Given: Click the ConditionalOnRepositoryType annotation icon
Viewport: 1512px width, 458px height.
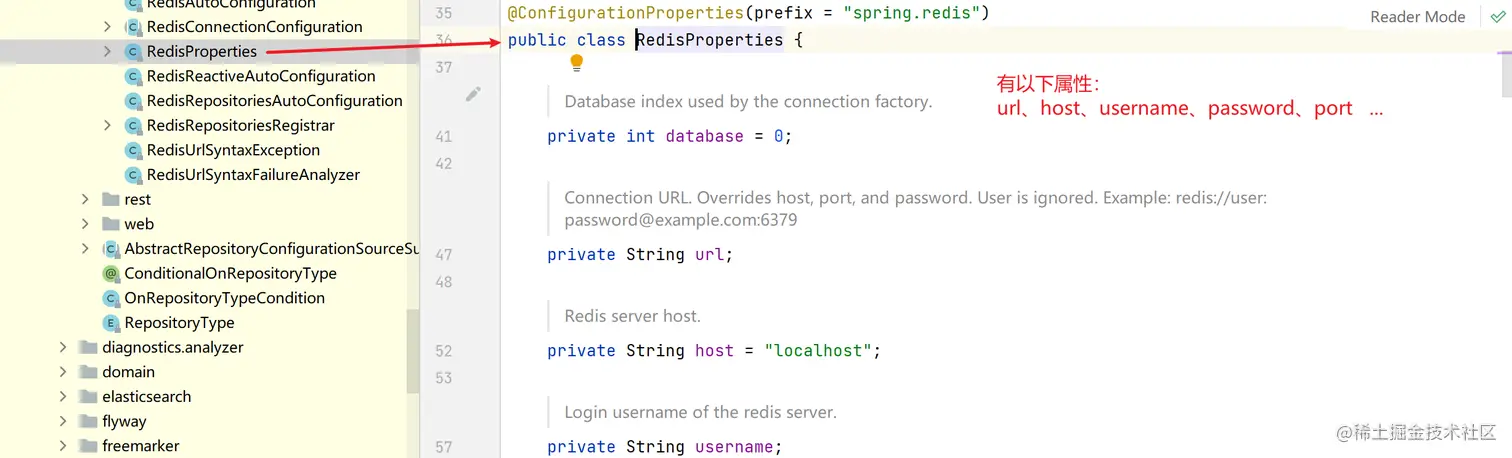Looking at the screenshot, I should [111, 273].
